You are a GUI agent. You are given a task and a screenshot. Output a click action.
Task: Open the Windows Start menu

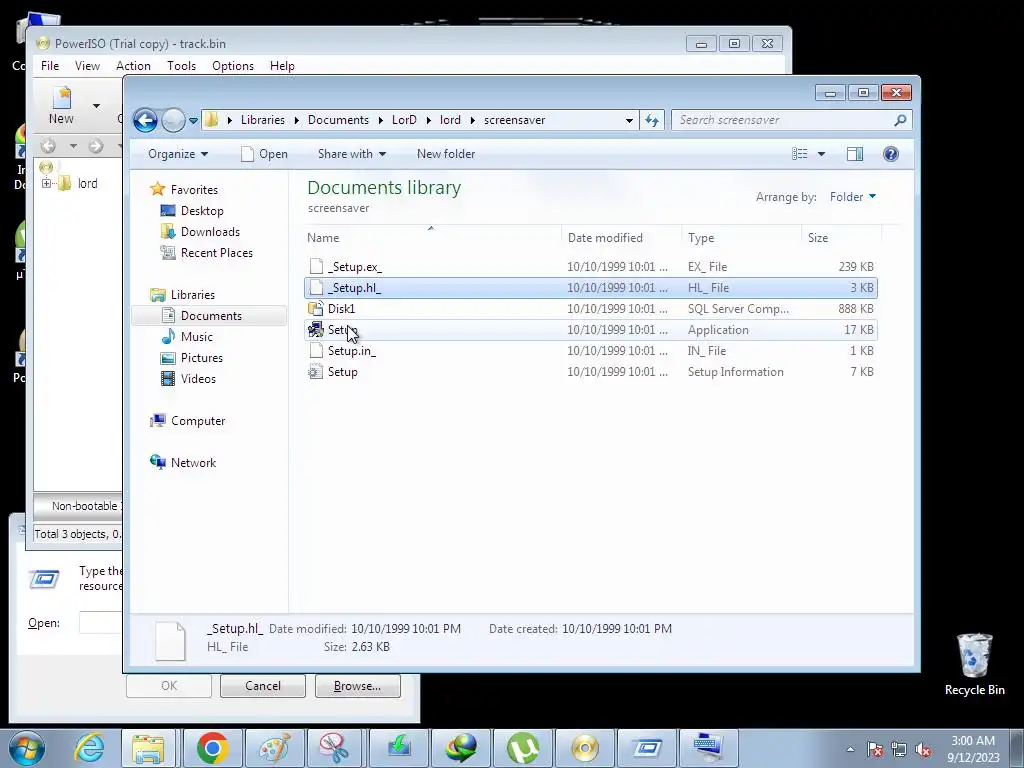click(27, 748)
